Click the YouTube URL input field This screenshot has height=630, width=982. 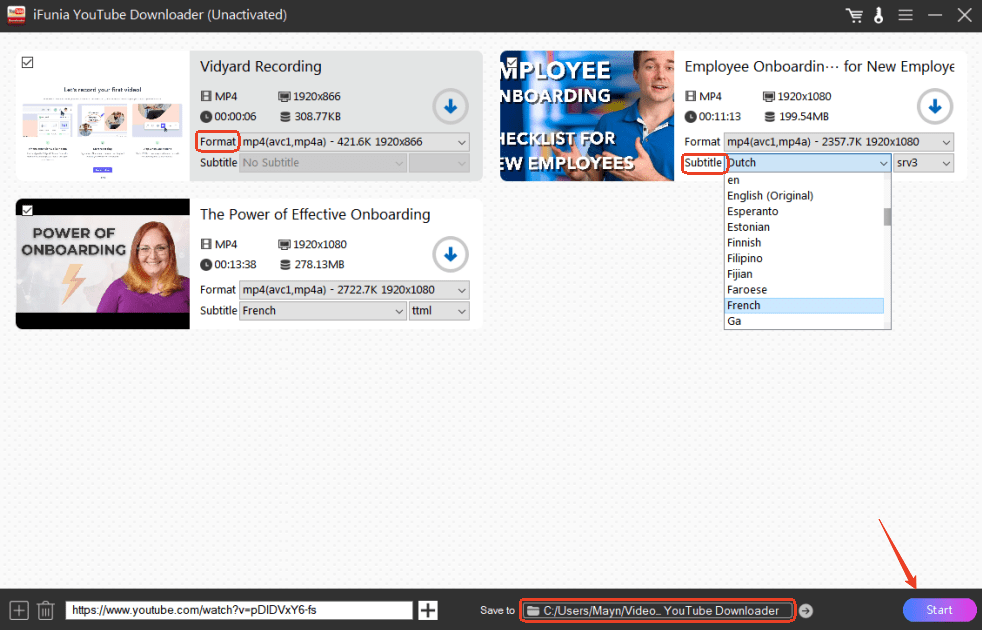(239, 610)
